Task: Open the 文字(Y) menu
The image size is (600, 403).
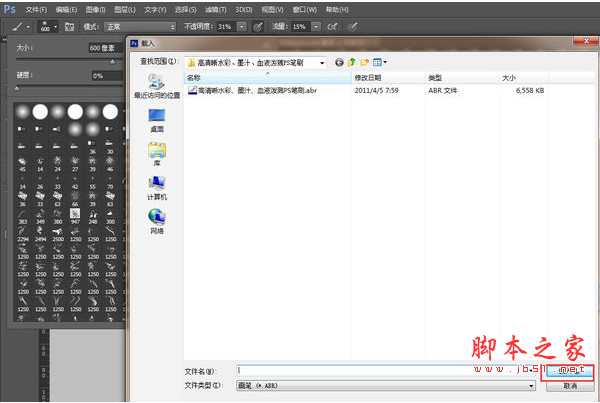Action: [x=155, y=10]
